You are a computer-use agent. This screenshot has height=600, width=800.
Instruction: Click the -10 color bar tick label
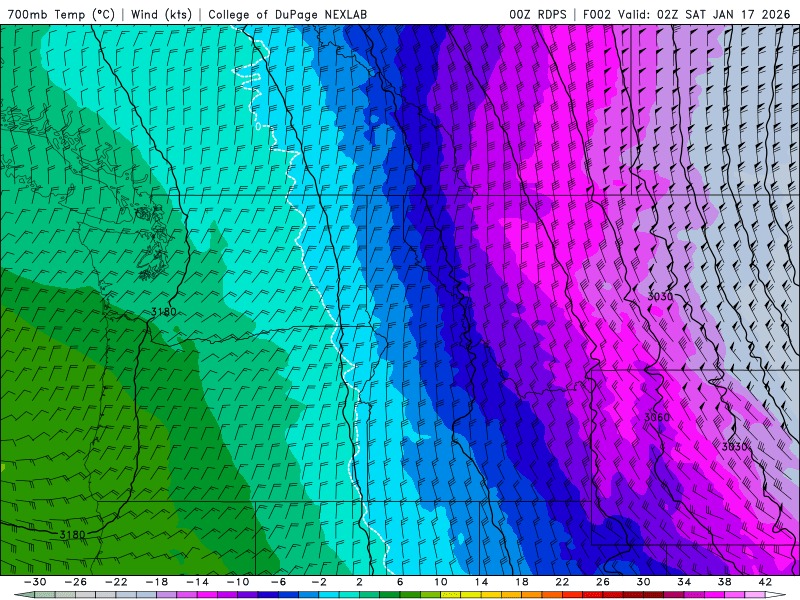click(238, 582)
